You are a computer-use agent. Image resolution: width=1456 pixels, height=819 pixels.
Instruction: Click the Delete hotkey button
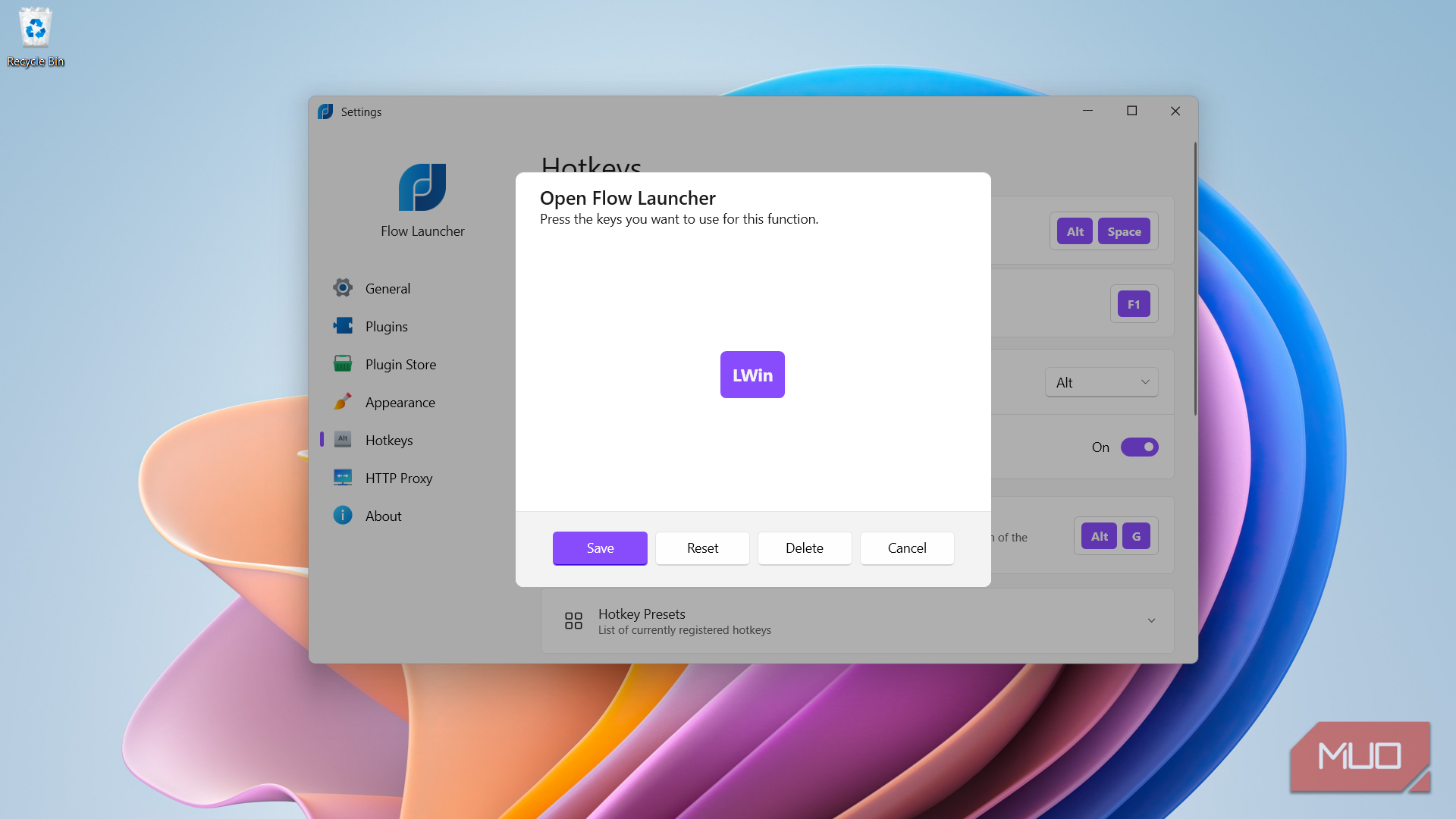coord(805,548)
